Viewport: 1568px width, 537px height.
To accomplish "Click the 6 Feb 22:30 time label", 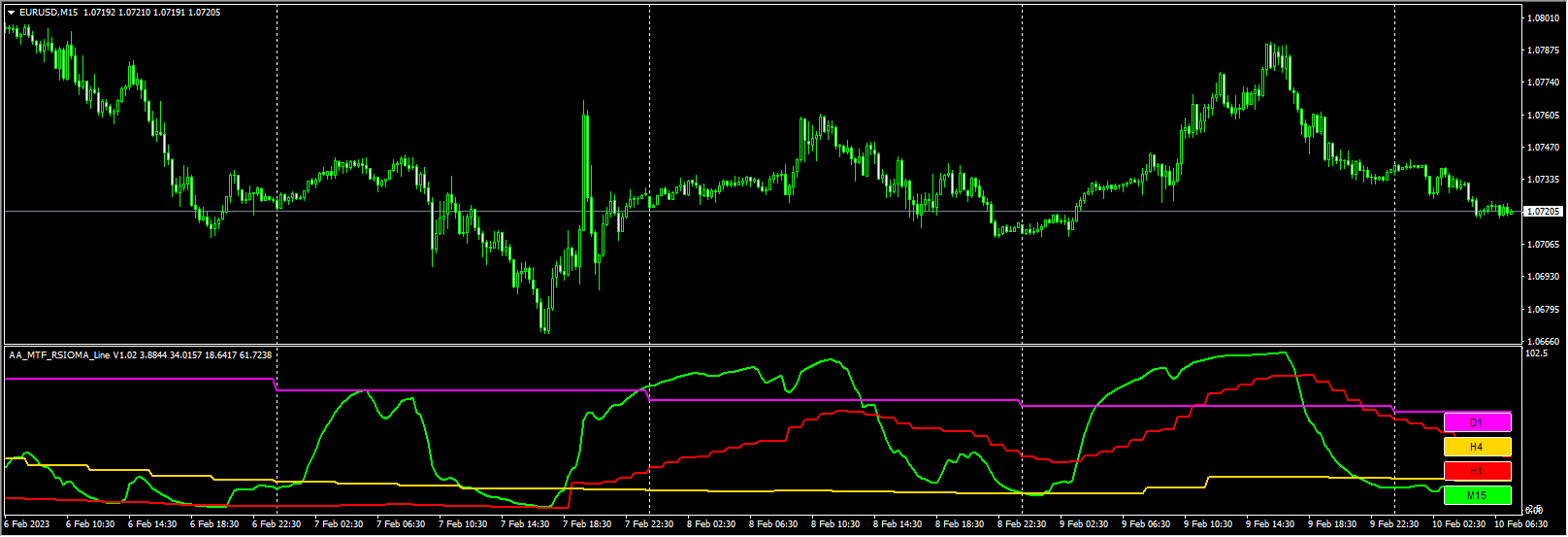I will coord(277,524).
